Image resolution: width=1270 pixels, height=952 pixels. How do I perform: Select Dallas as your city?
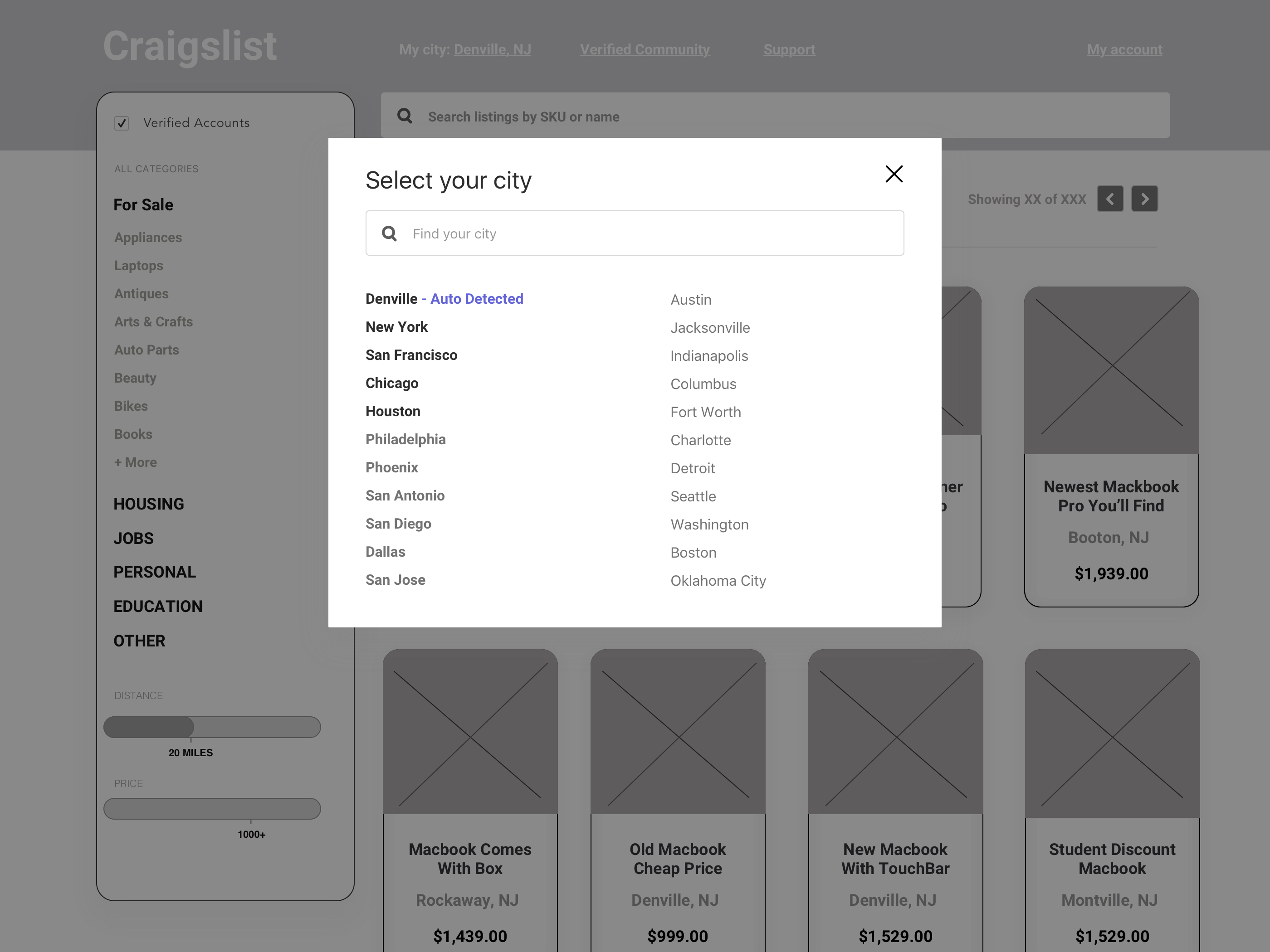[x=386, y=552]
